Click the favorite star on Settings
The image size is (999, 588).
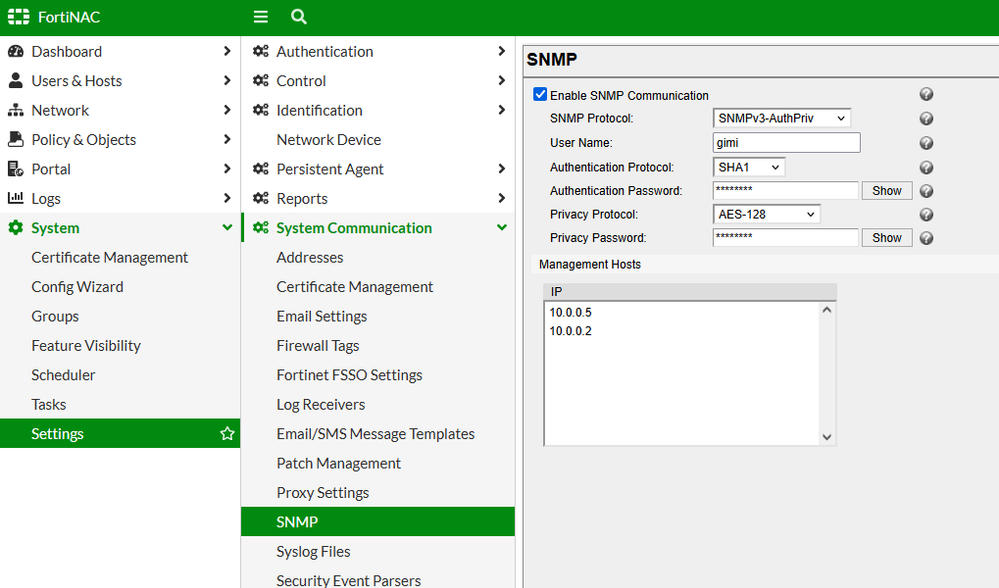tap(227, 434)
